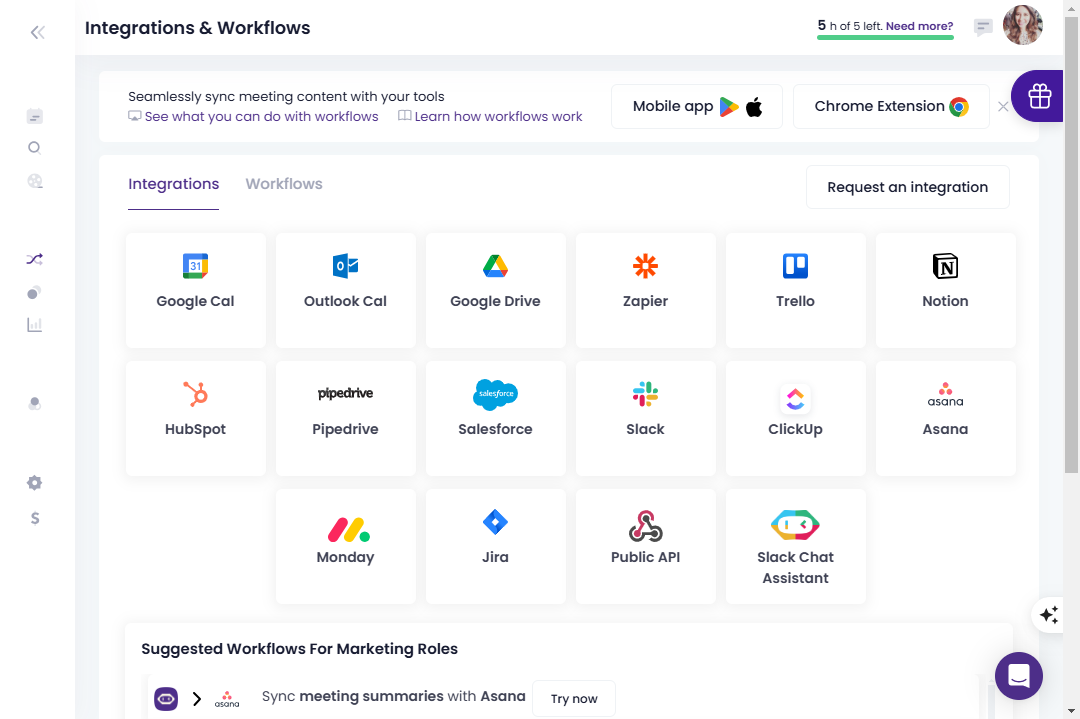Open settings gear icon in sidebar
Screen dimensions: 1080x719
[34, 483]
